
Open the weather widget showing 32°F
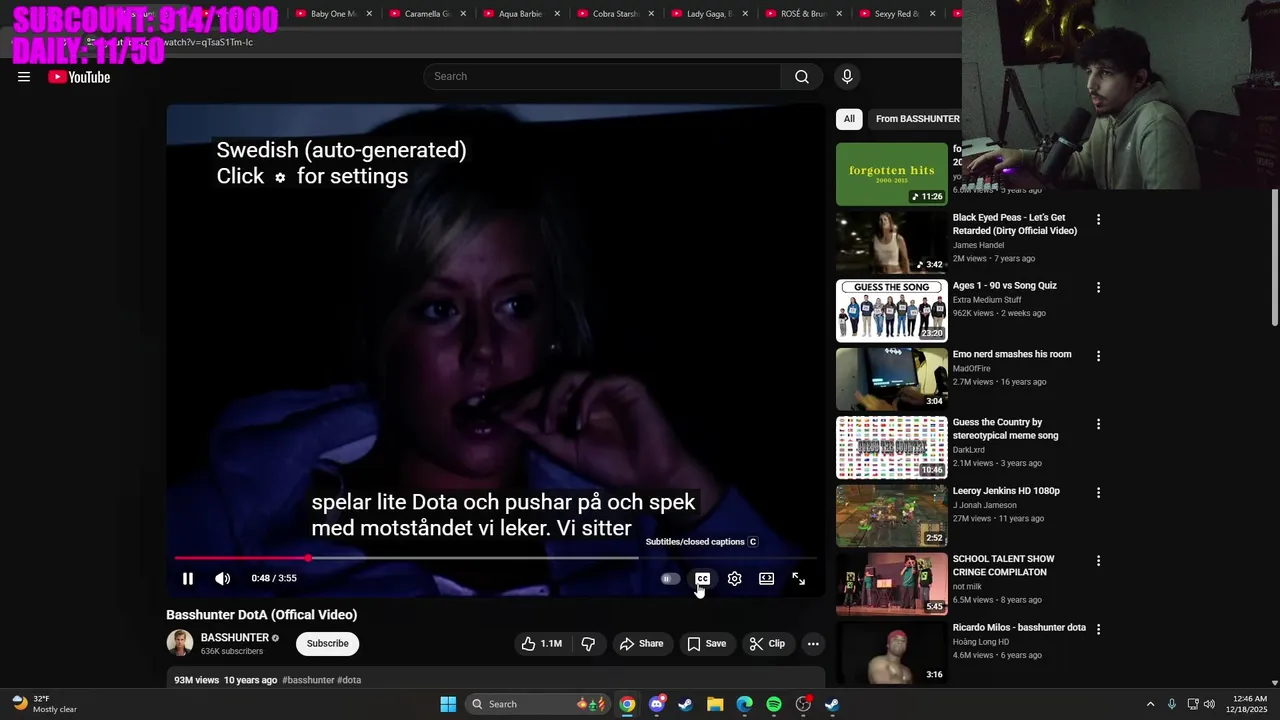pyautogui.click(x=45, y=704)
